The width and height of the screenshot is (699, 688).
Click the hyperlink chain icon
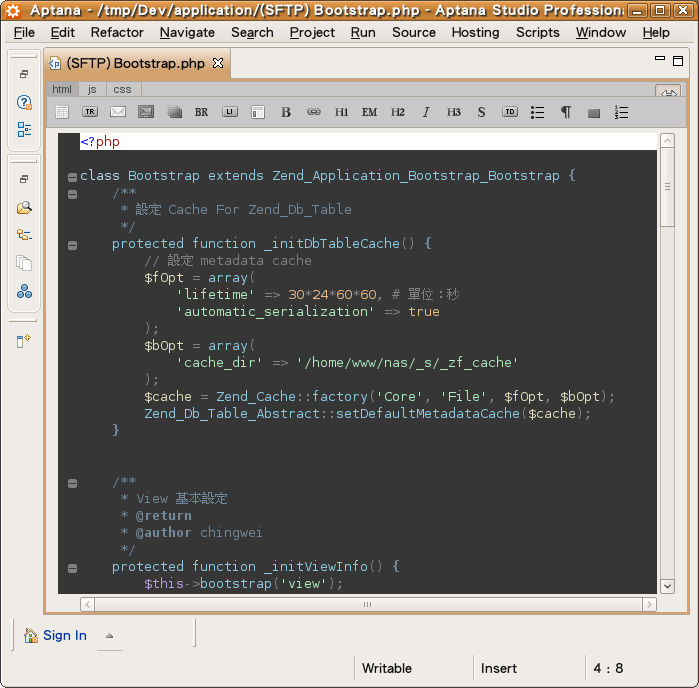[x=314, y=112]
